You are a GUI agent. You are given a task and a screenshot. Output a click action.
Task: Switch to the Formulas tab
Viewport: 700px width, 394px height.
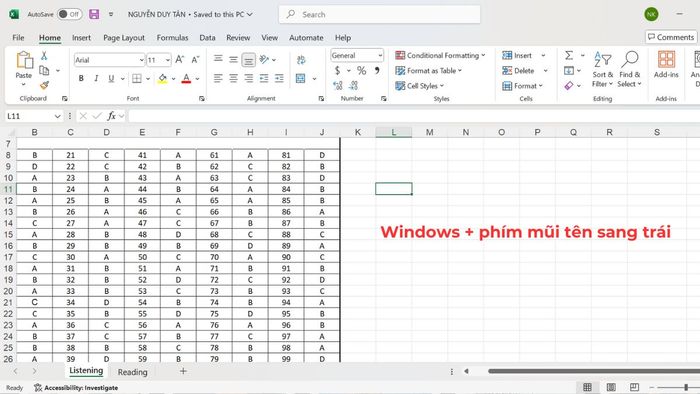click(x=172, y=38)
